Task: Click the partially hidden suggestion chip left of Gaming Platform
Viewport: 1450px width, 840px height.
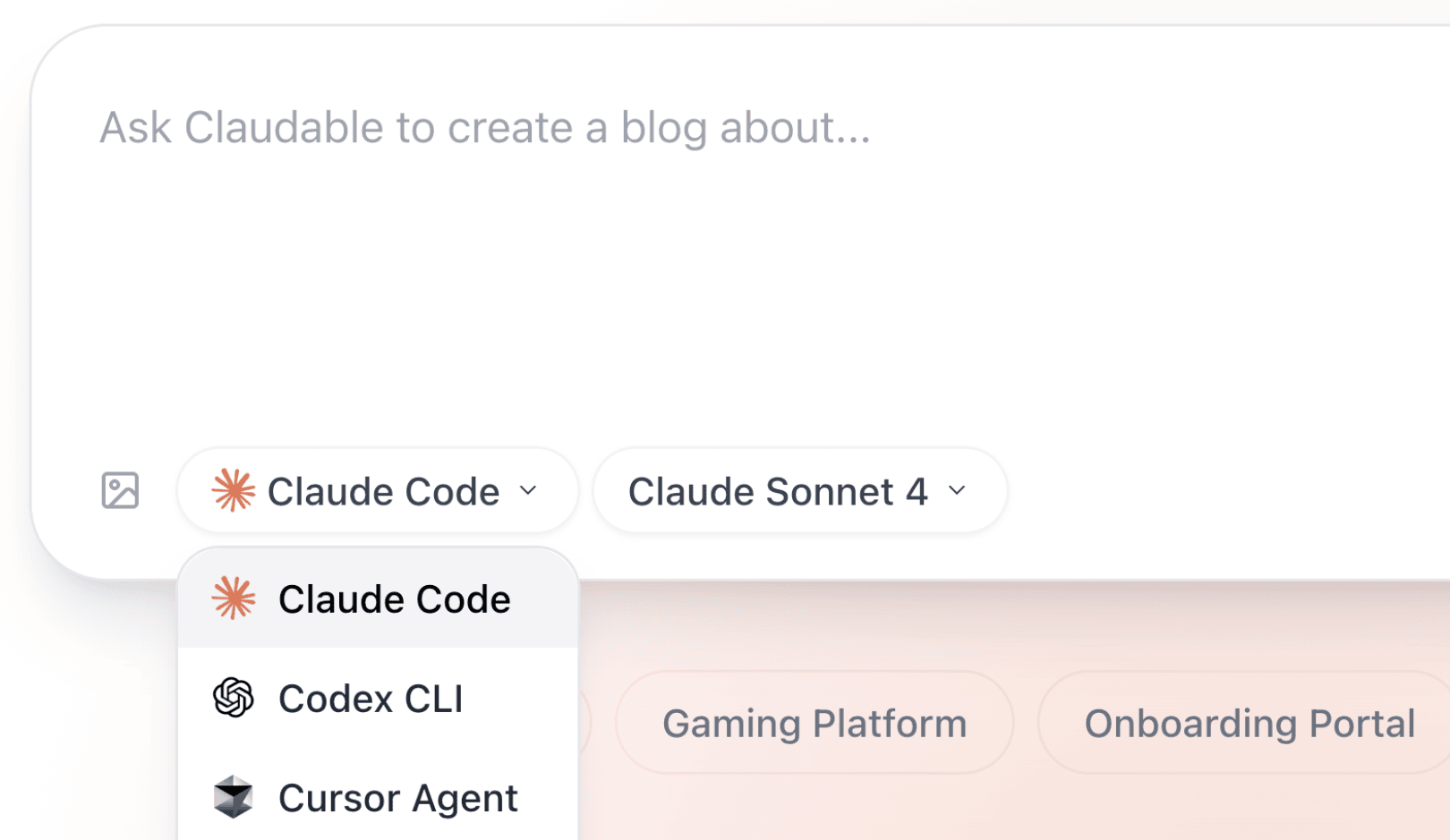Action: point(586,723)
